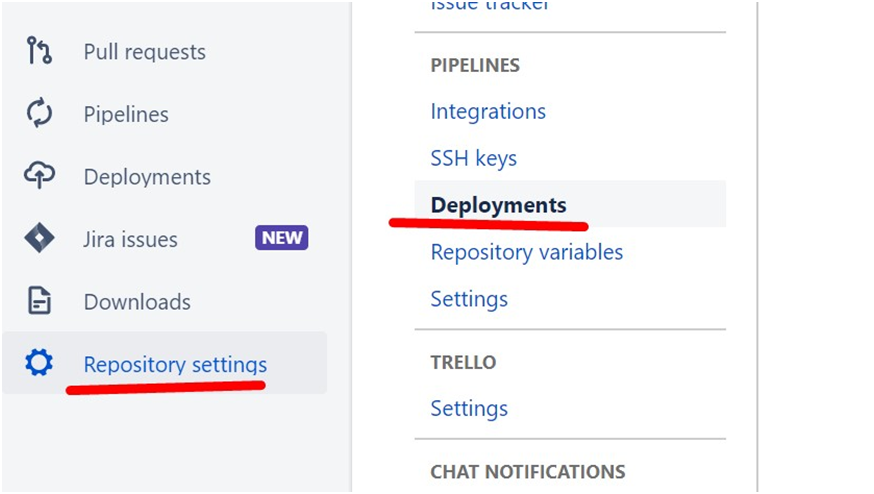Open the Repository variables link
The image size is (874, 494).
pyautogui.click(x=526, y=252)
